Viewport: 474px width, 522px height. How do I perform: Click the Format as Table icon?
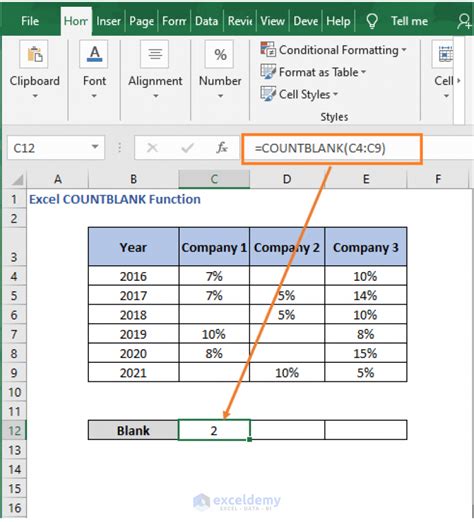tap(268, 72)
